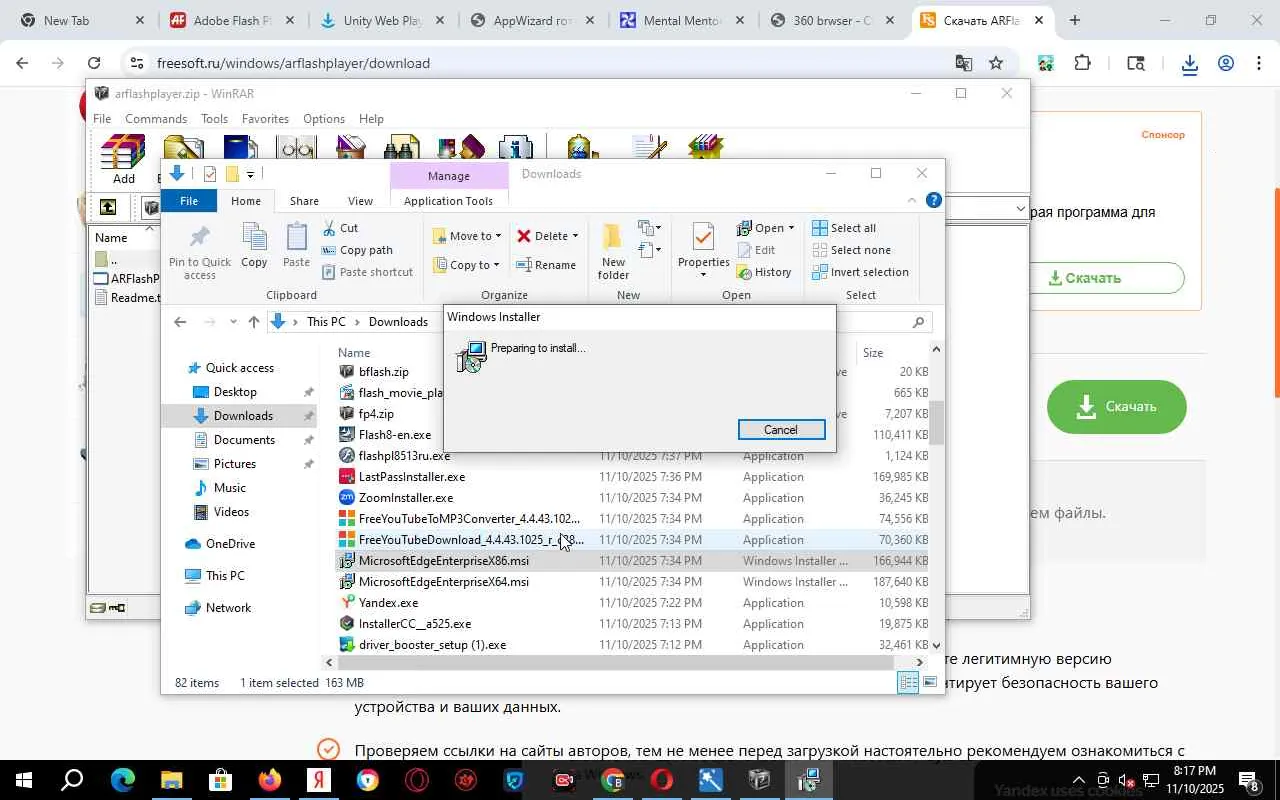Switch to the View ribbon tab

pos(360,201)
